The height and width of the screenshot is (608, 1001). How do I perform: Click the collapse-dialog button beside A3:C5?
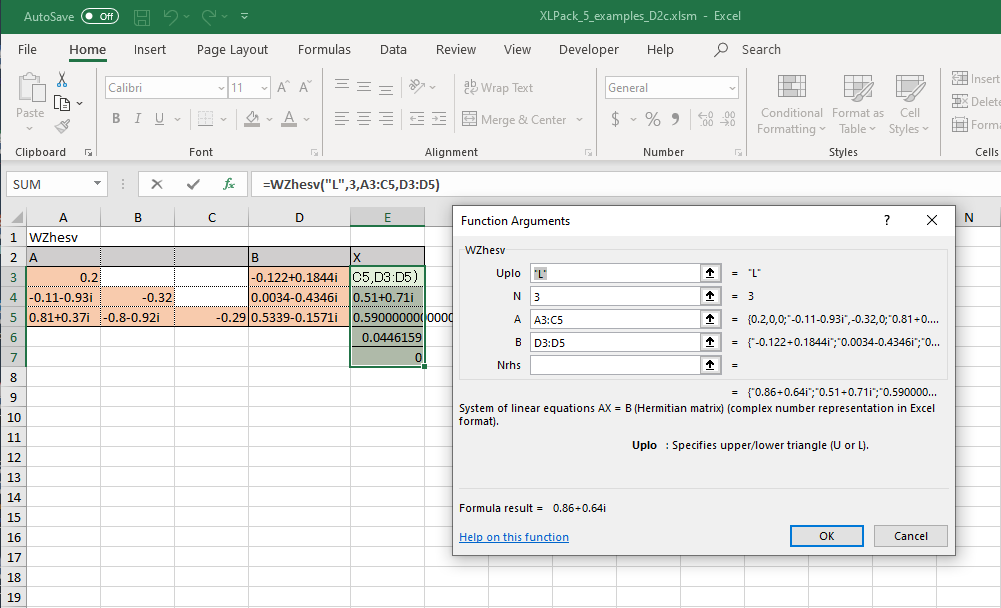pos(710,319)
